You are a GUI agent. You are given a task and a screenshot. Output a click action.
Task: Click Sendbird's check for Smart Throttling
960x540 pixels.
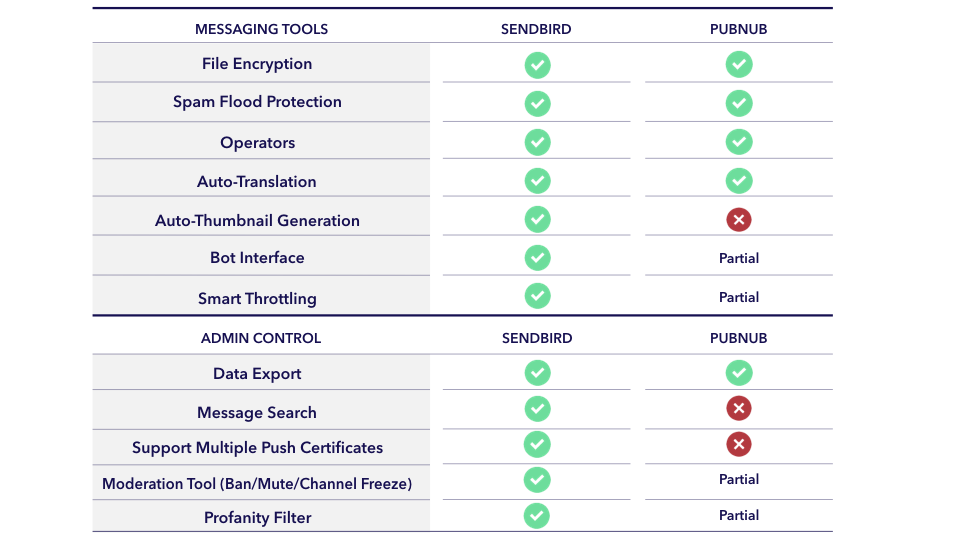[x=538, y=296]
